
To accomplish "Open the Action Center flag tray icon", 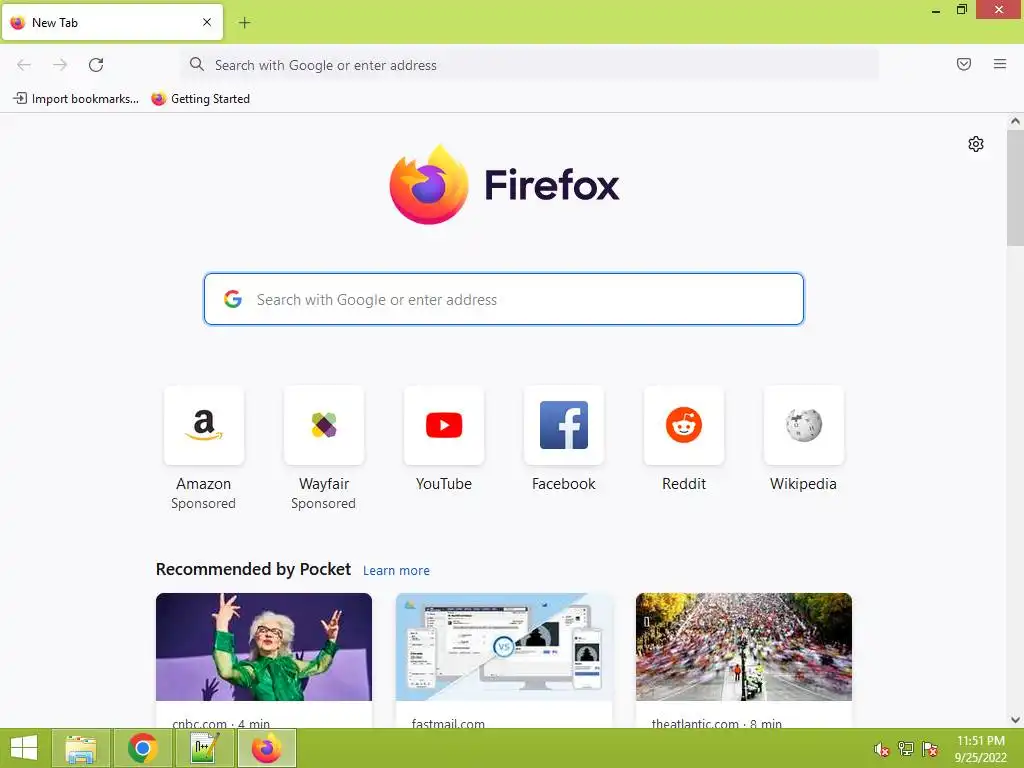I will pyautogui.click(x=930, y=749).
